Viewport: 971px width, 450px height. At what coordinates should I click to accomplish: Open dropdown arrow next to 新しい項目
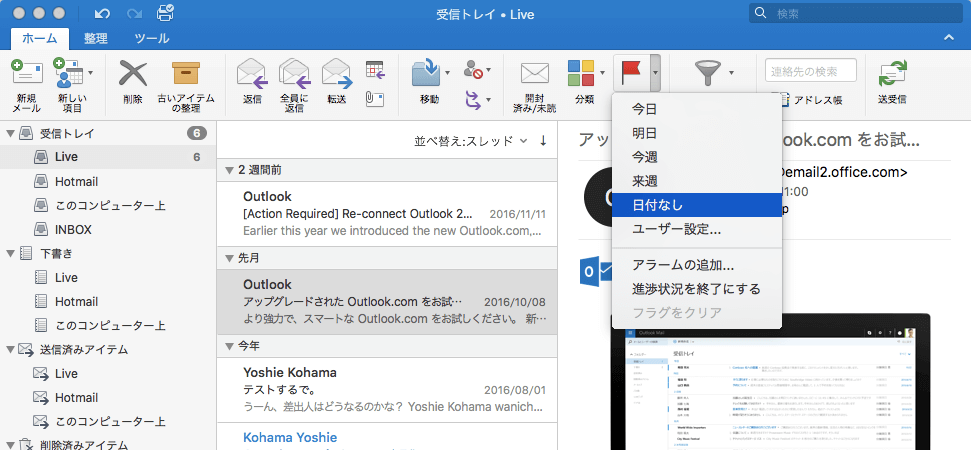[x=91, y=72]
